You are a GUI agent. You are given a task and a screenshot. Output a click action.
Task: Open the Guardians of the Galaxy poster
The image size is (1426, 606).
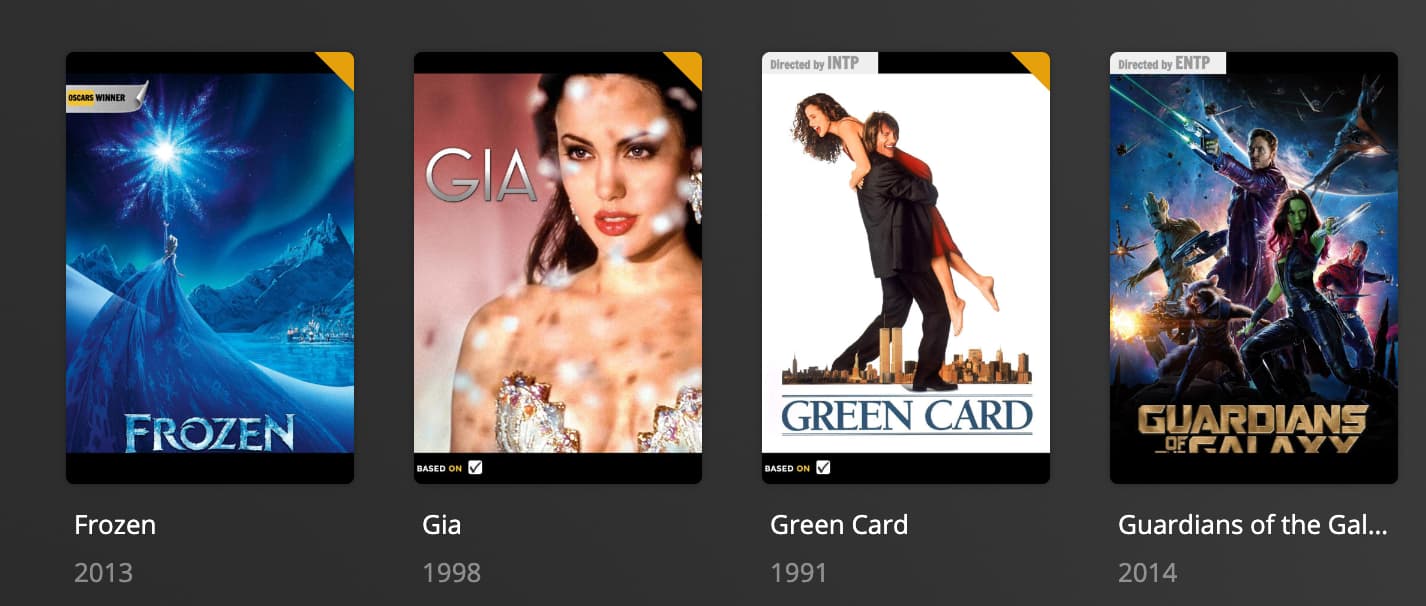point(1254,268)
